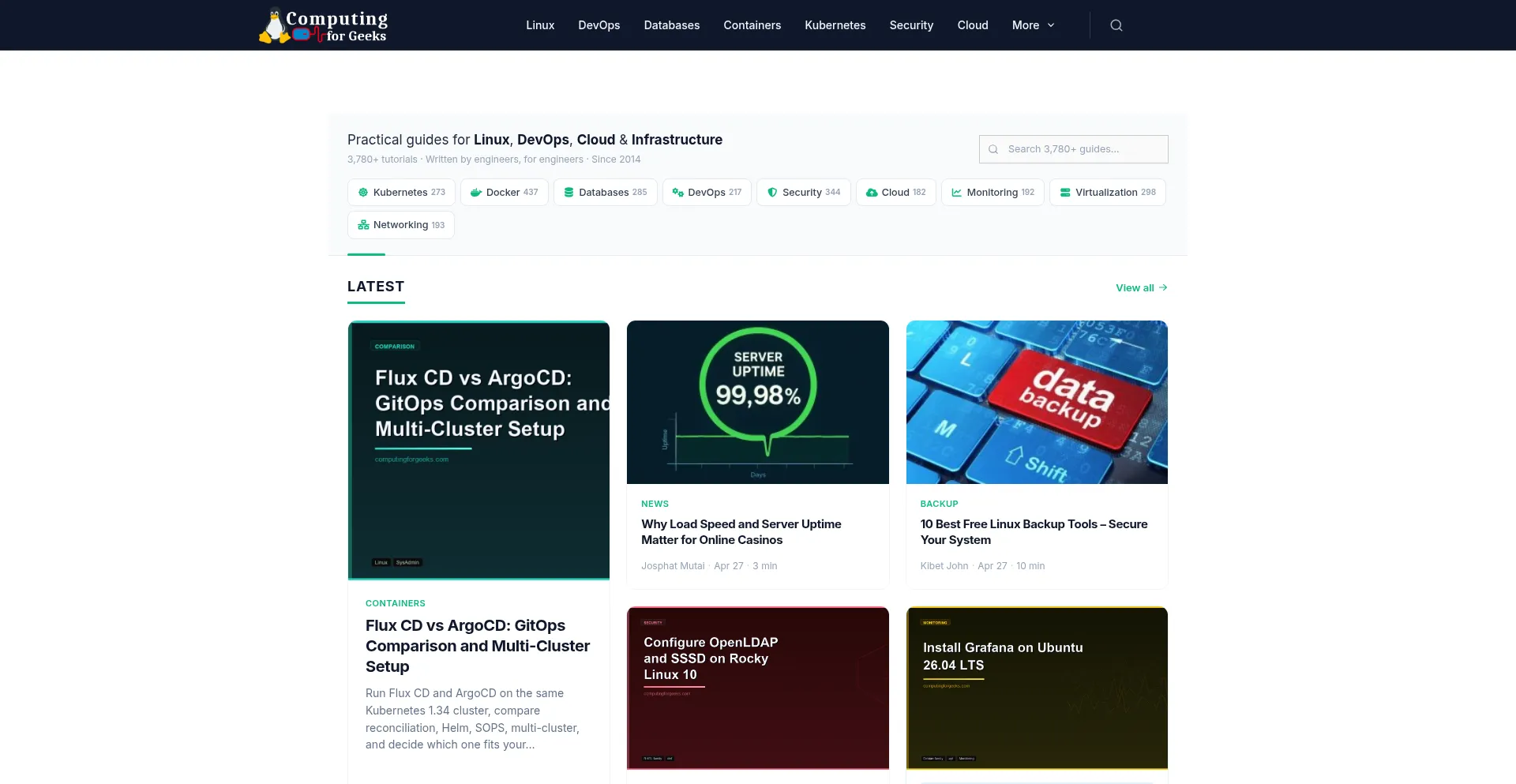Click the NEWS category label
The height and width of the screenshot is (784, 1516).
[x=655, y=504]
